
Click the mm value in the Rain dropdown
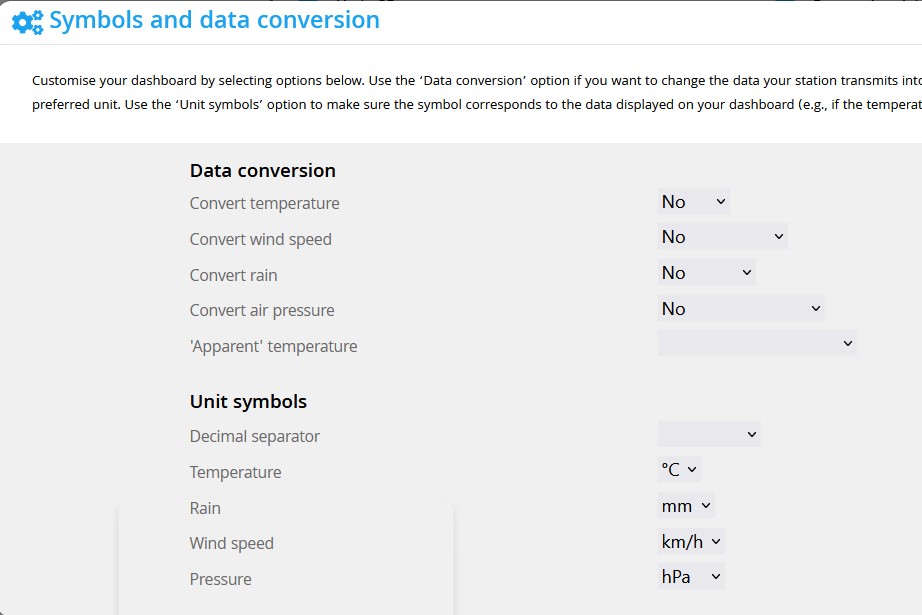(676, 505)
